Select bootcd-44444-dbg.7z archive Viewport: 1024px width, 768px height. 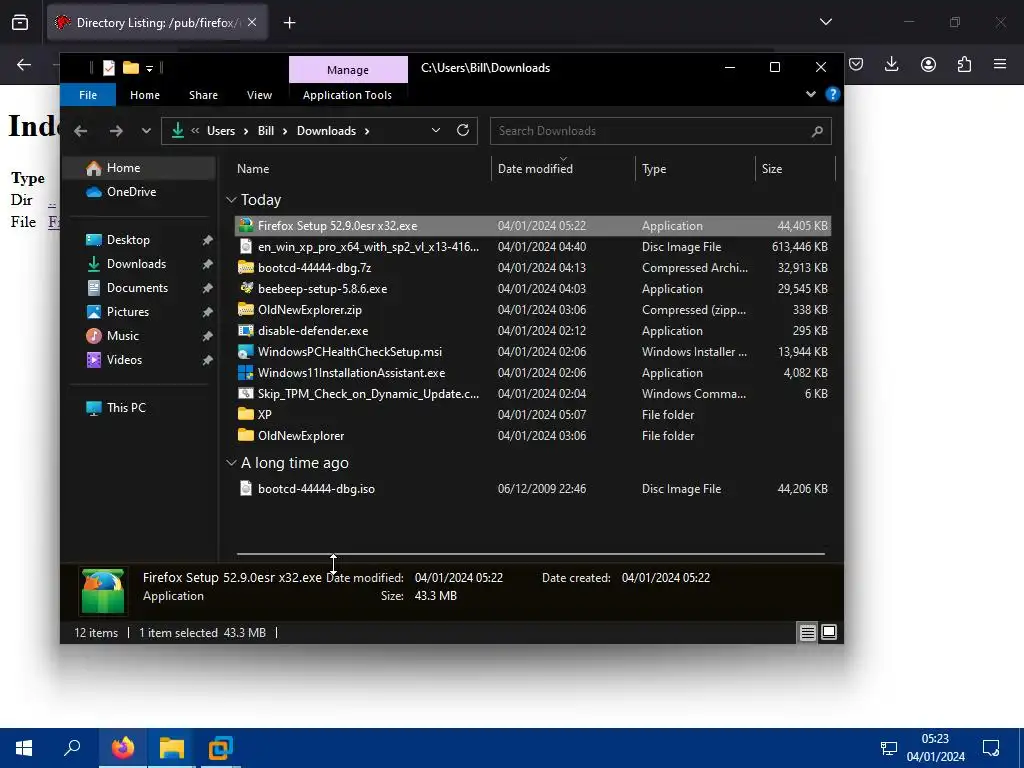click(x=533, y=268)
